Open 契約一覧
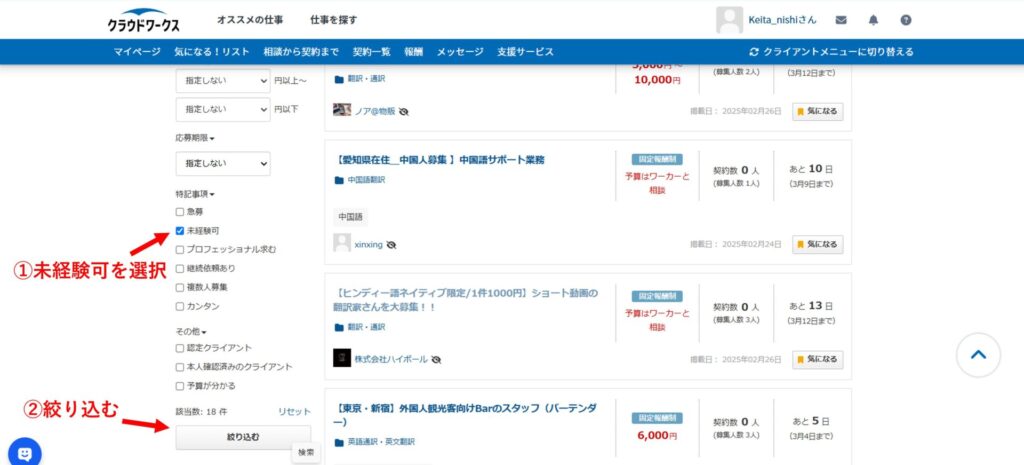1024x465 pixels. point(372,52)
